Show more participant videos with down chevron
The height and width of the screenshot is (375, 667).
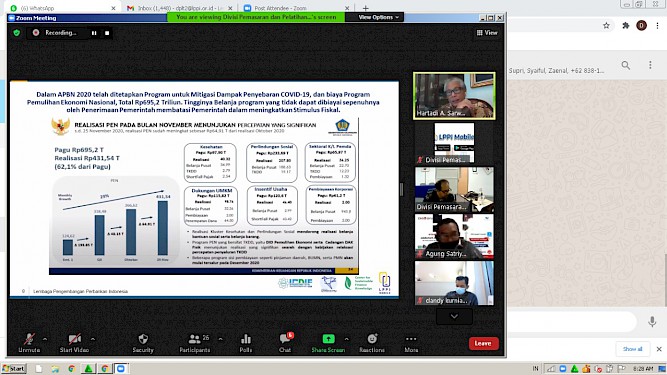[454, 316]
